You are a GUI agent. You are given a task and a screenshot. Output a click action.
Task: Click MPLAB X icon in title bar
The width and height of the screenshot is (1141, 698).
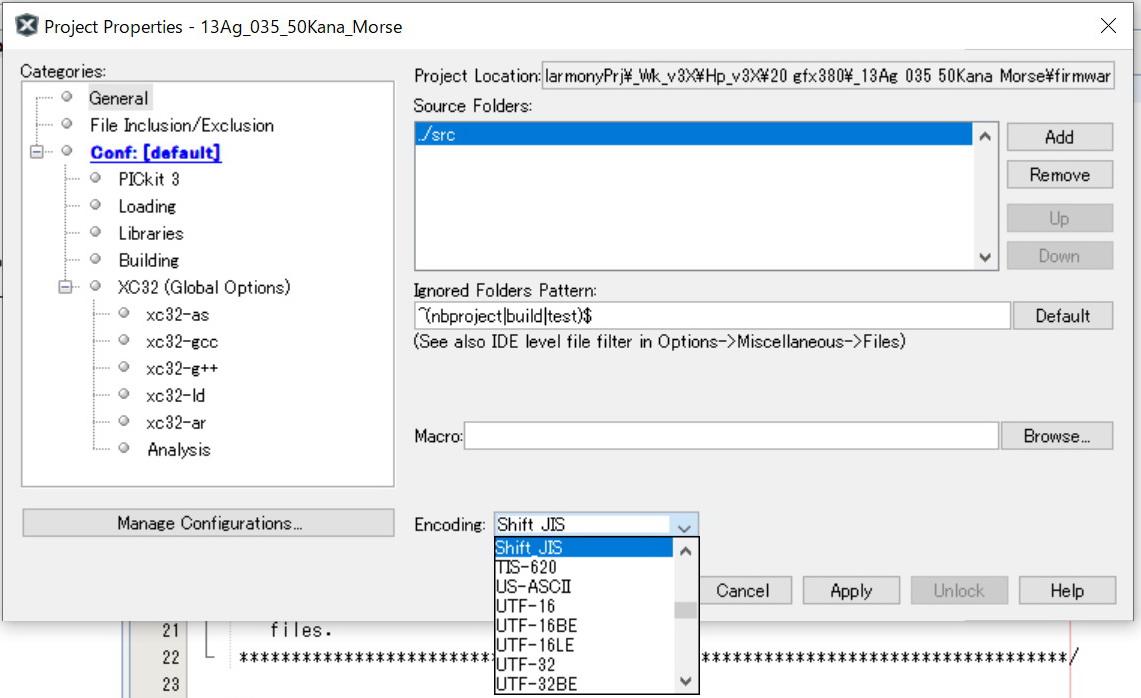click(27, 26)
